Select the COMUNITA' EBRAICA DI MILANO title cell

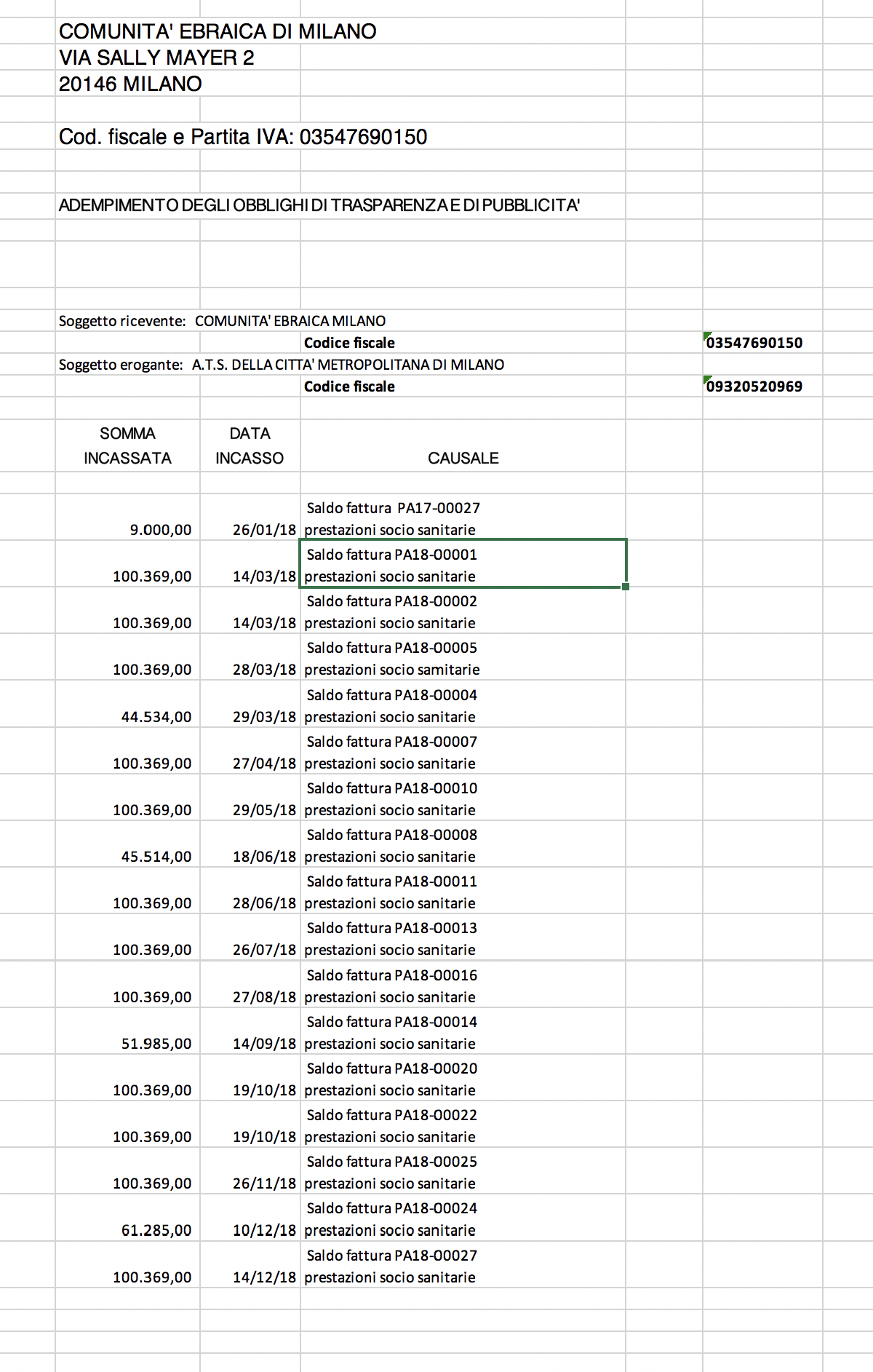(x=218, y=31)
